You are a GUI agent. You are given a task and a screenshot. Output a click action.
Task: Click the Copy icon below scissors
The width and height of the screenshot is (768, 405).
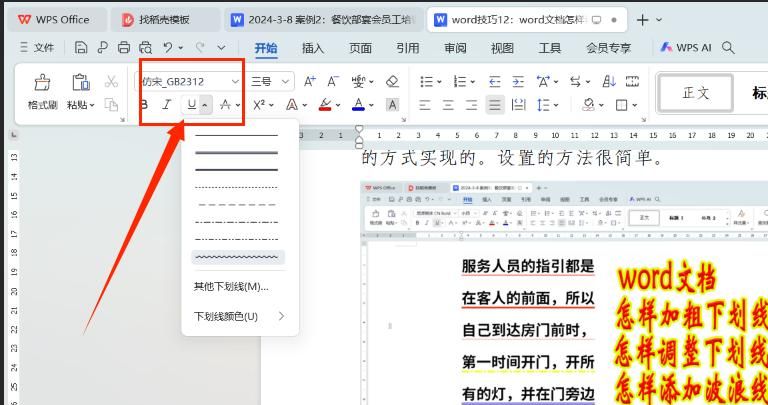[x=112, y=104]
